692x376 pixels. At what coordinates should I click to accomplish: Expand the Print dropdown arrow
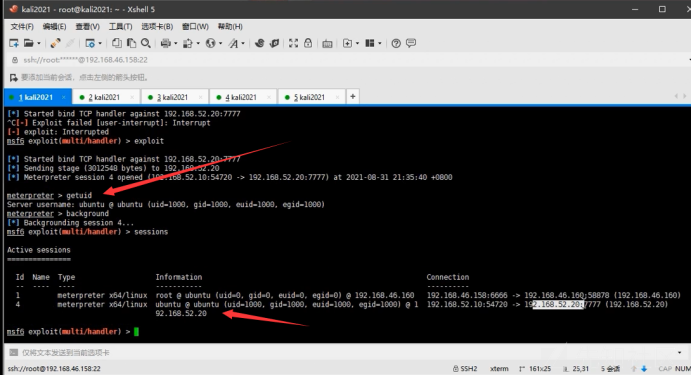pos(175,43)
